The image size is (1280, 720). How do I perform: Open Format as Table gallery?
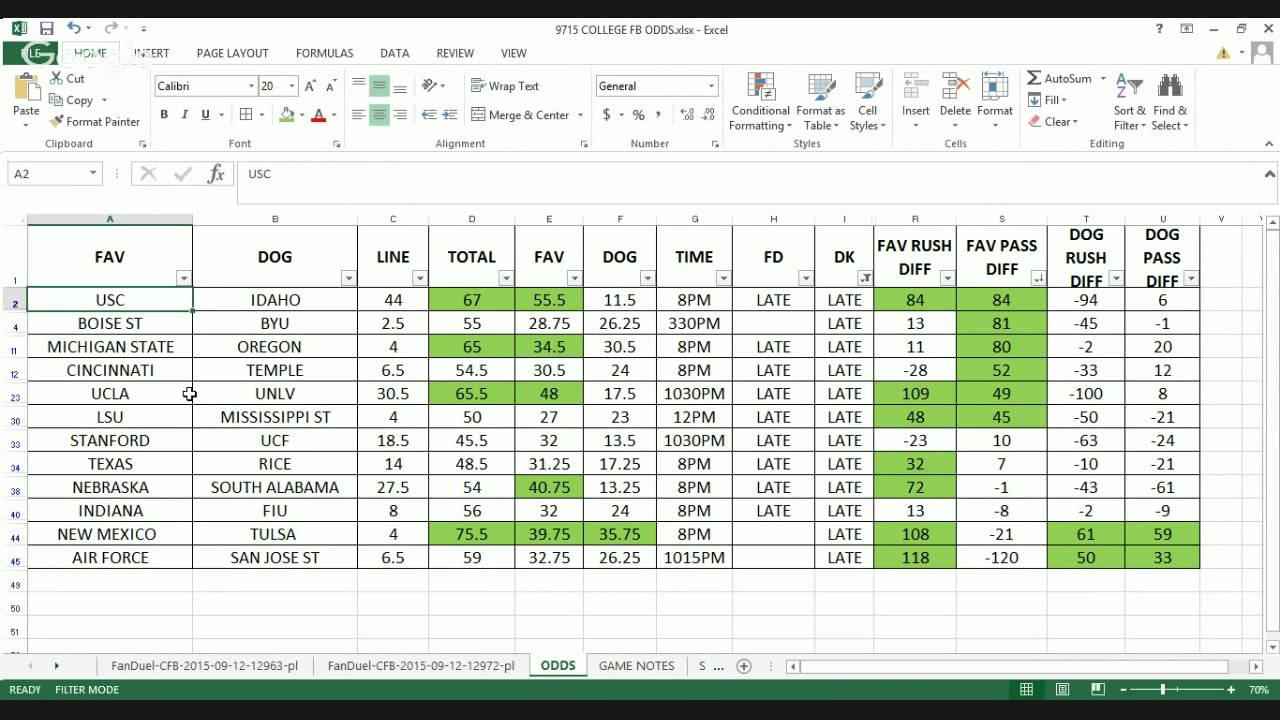pyautogui.click(x=821, y=102)
